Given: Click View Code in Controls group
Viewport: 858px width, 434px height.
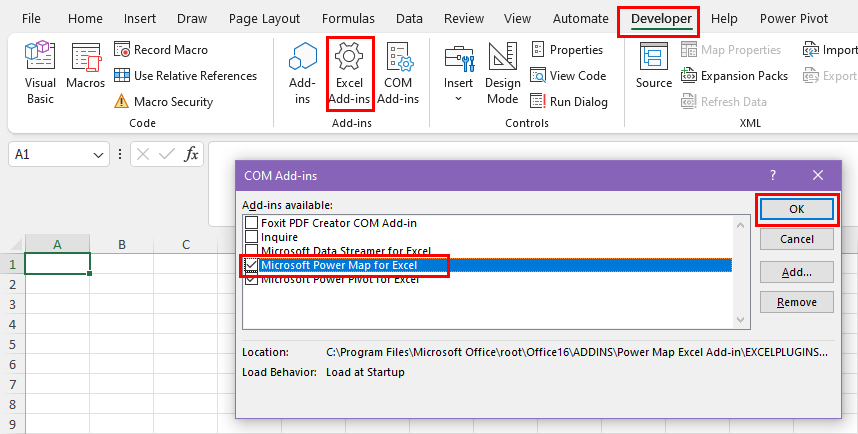Looking at the screenshot, I should coord(568,76).
